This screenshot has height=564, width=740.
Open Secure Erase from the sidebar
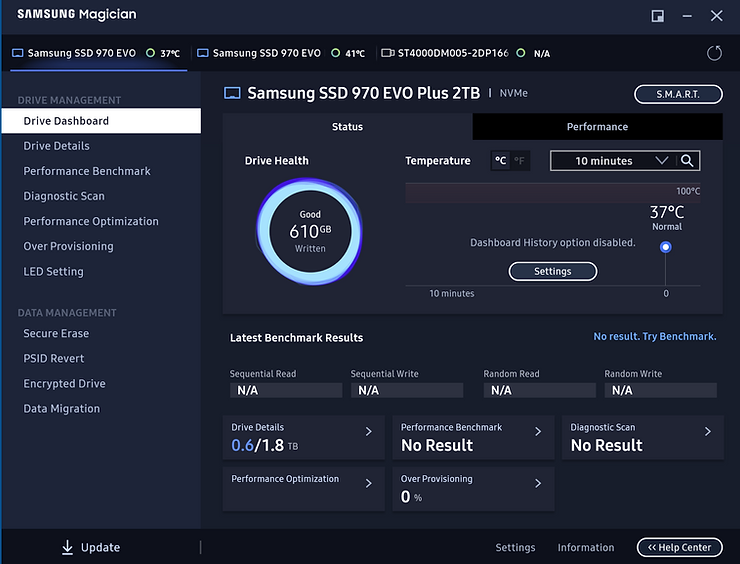pyautogui.click(x=56, y=334)
